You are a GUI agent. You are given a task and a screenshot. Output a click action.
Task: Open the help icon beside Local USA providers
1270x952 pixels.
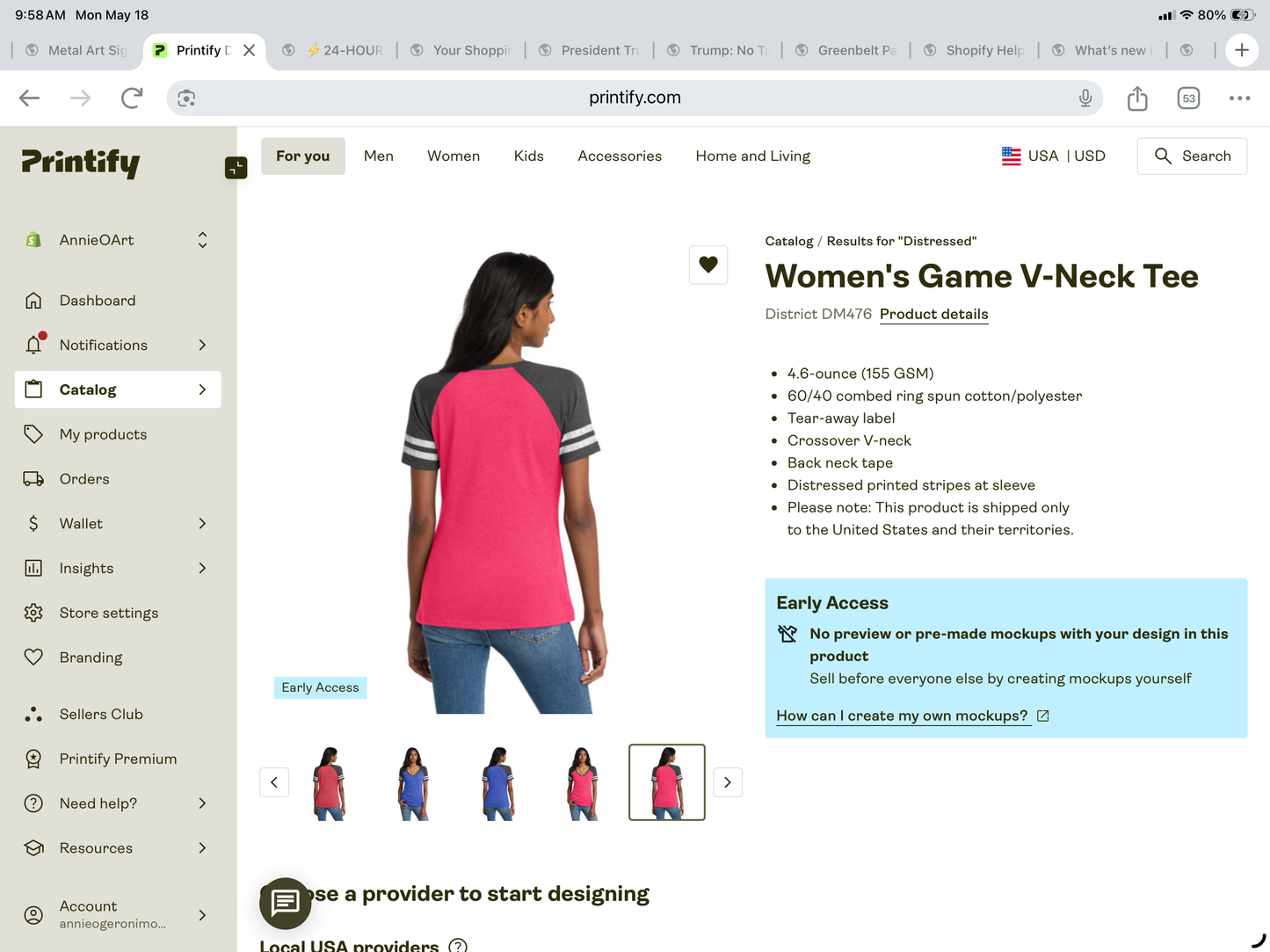tap(458, 945)
